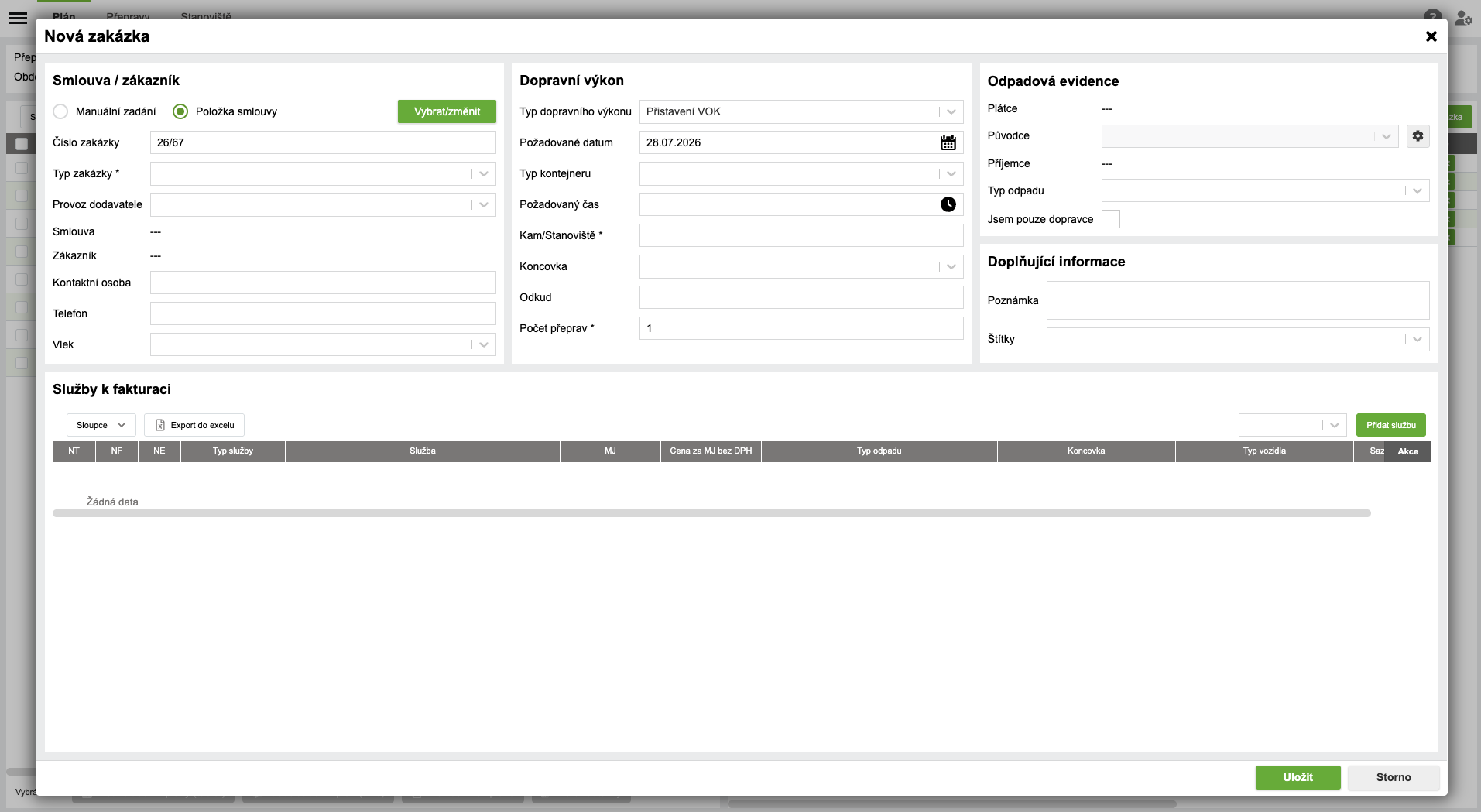Image resolution: width=1481 pixels, height=812 pixels.
Task: Open gear settings next to Původce
Action: [1418, 136]
